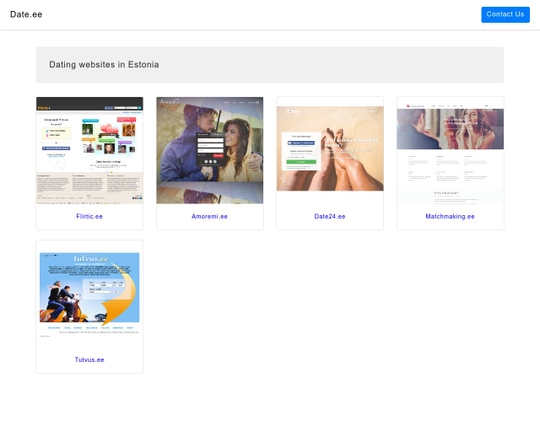
Task: Click the Dating websites in Estonia heading
Action: [104, 65]
